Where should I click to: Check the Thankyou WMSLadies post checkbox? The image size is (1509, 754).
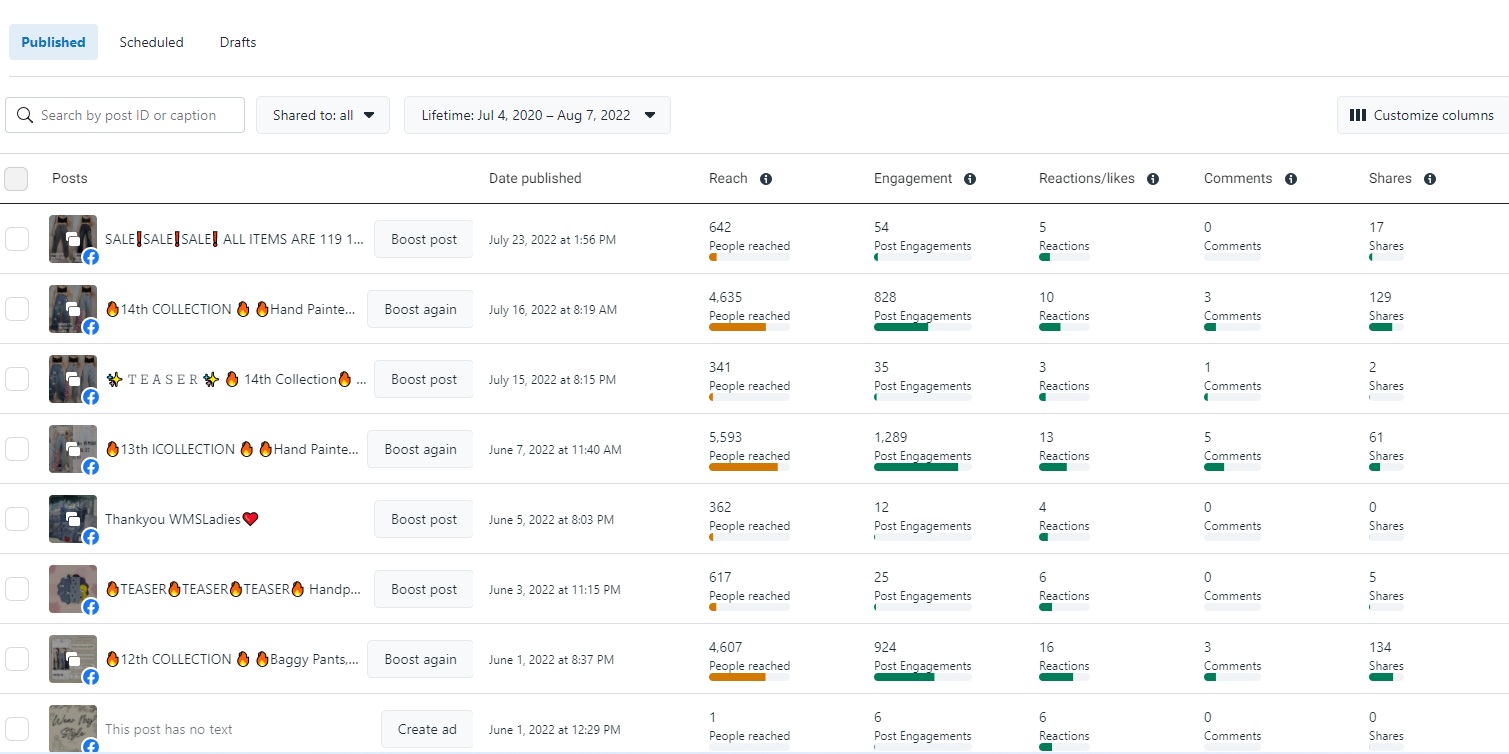pos(17,519)
